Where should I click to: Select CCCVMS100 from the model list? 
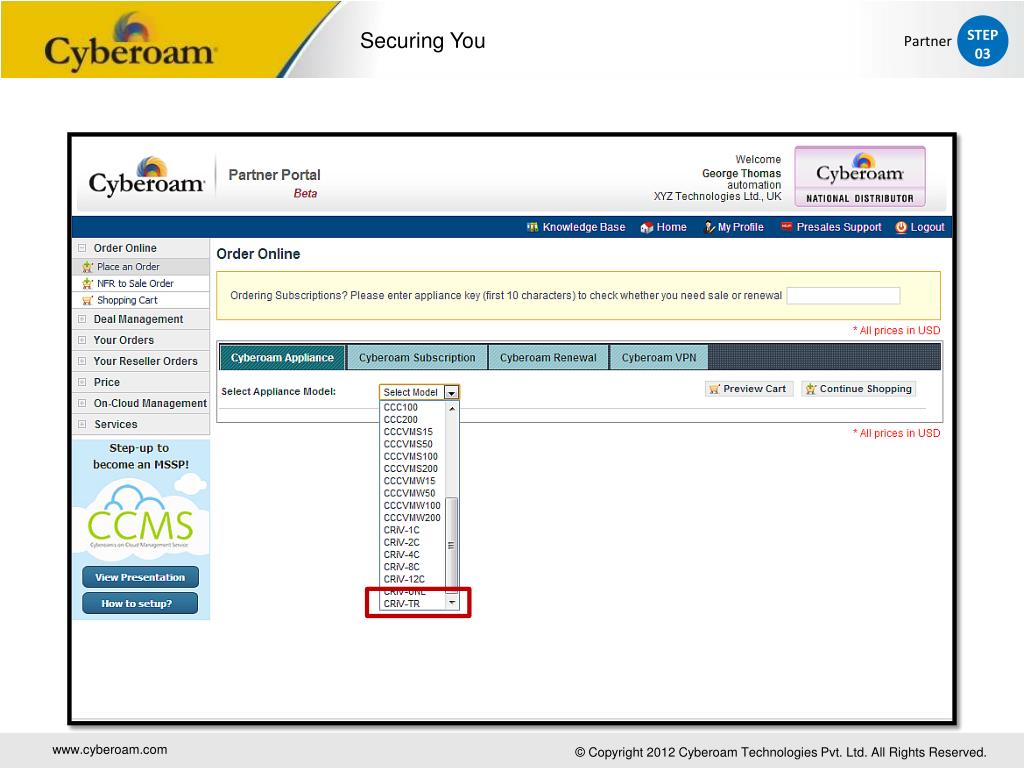[x=413, y=456]
